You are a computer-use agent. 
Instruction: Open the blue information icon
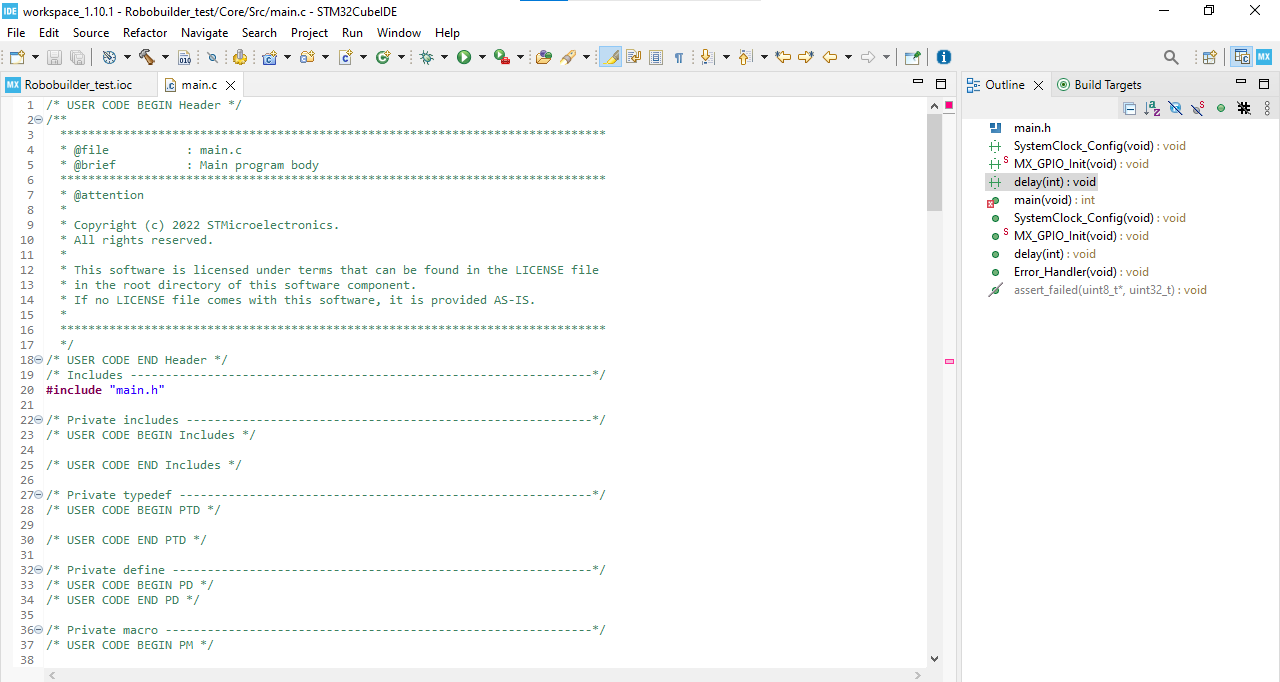click(943, 57)
